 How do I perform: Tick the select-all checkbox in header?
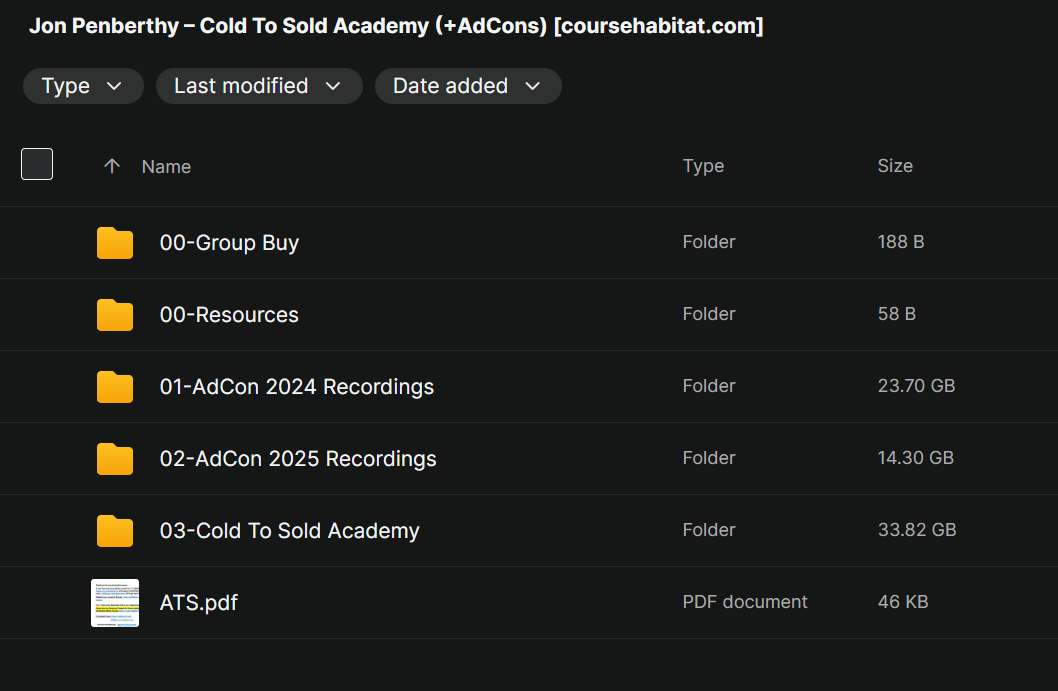[37, 164]
